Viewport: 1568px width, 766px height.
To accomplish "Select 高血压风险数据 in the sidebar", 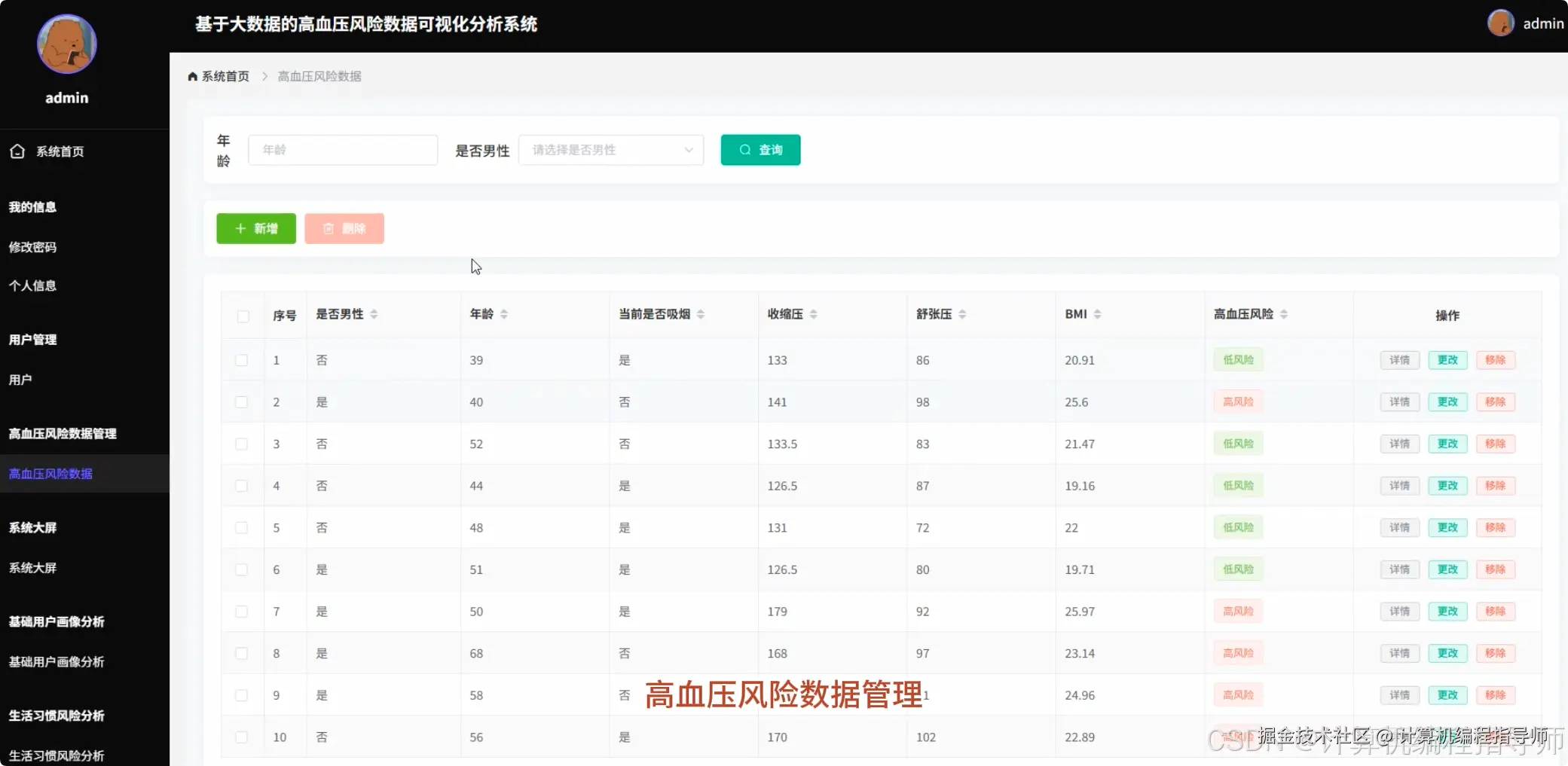I will pos(50,474).
